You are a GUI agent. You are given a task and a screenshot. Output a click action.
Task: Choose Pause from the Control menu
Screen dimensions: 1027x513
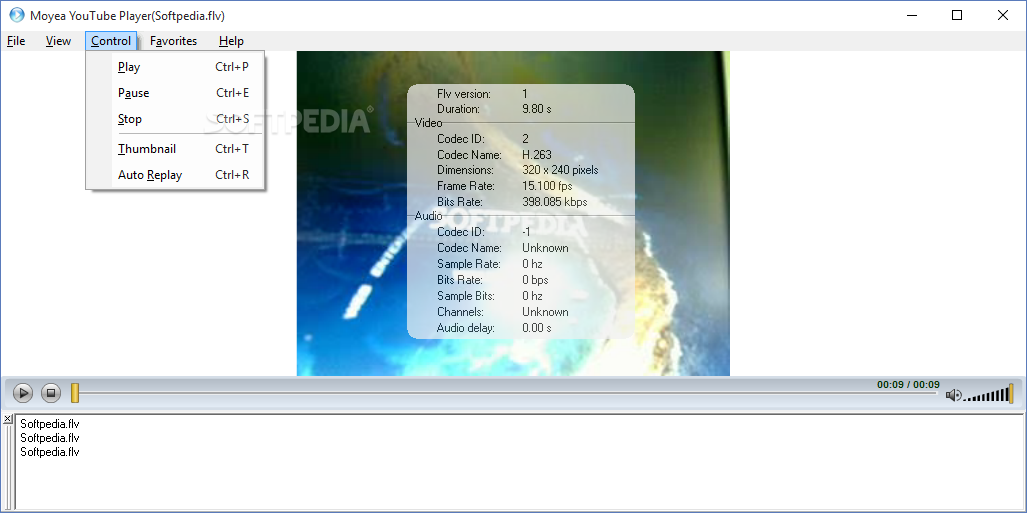coord(176,93)
